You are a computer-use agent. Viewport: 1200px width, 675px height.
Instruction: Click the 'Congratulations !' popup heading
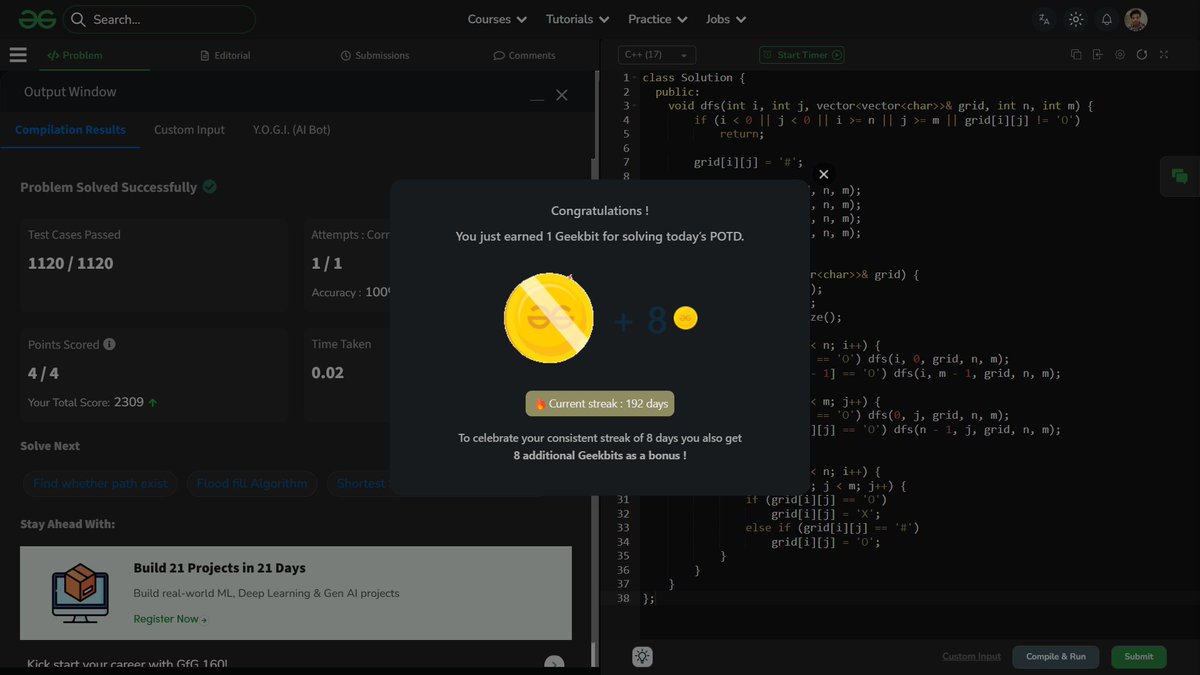pos(600,211)
